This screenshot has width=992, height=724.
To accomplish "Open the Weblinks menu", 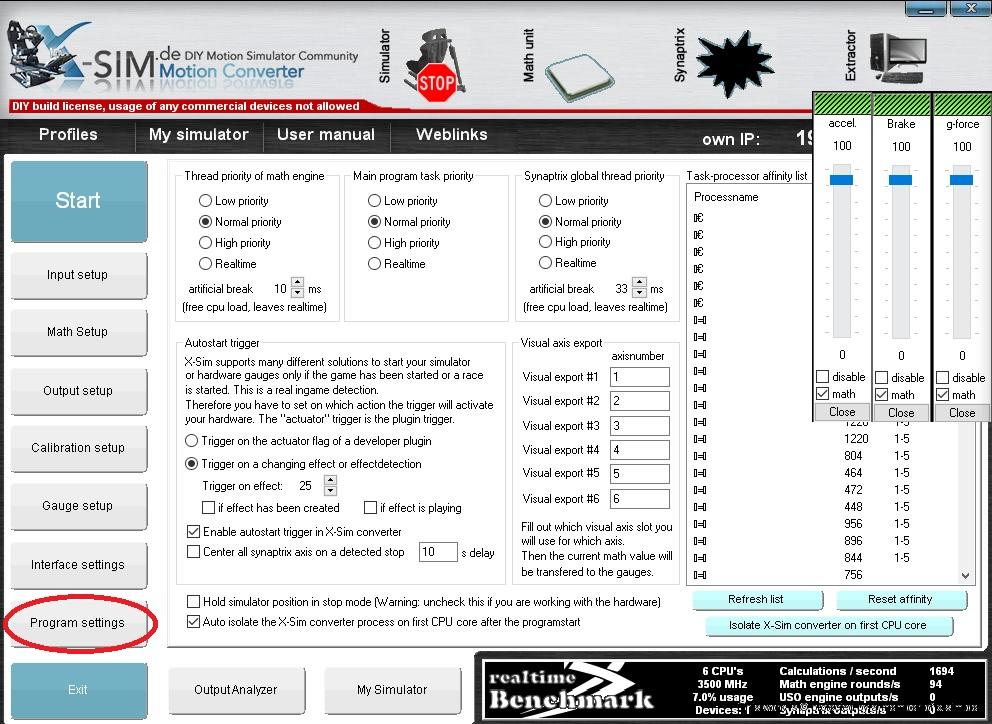I will coord(451,135).
